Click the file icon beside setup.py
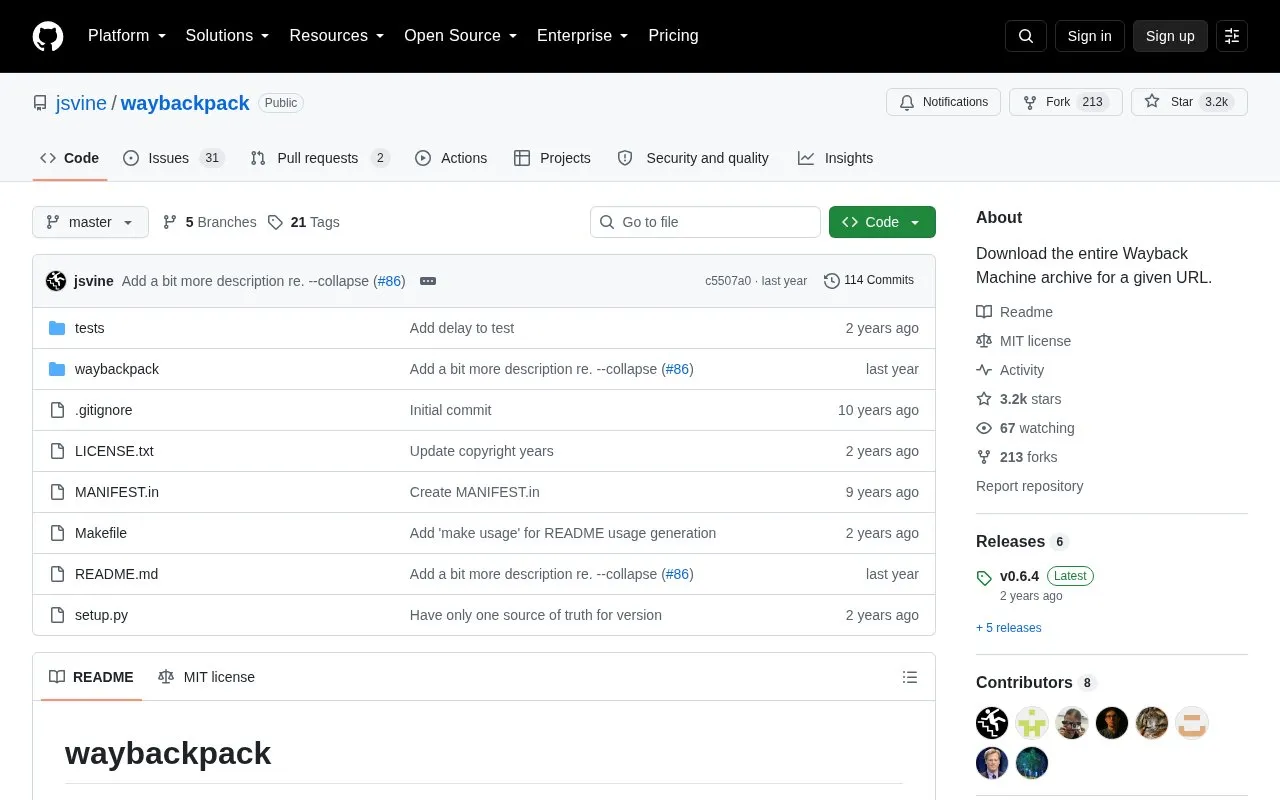Screen dimensions: 1280x800 tap(57, 615)
